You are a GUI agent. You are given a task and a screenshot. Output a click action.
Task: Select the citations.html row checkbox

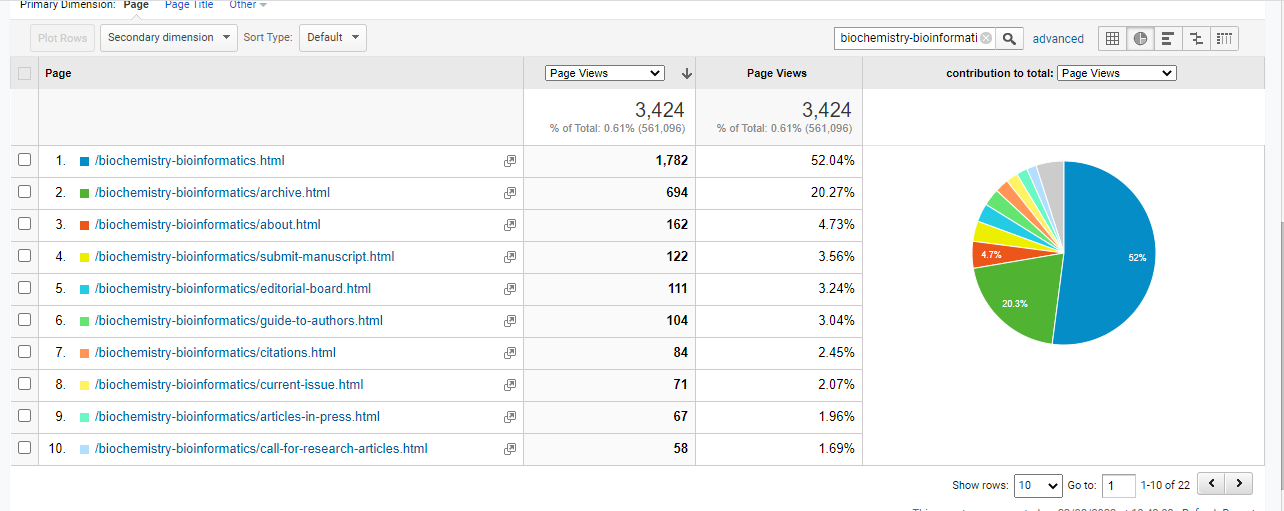25,352
